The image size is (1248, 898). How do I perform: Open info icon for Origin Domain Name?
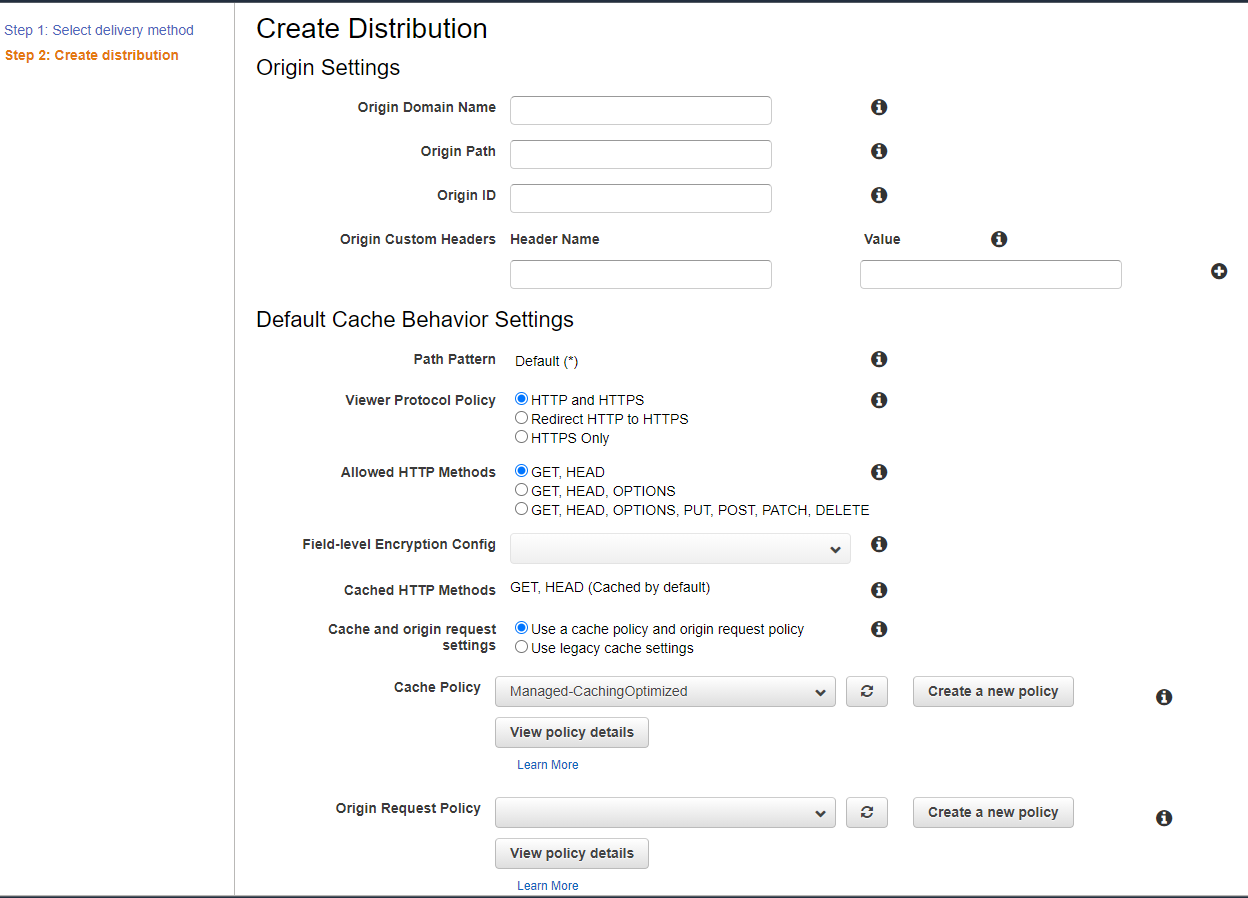[x=879, y=107]
